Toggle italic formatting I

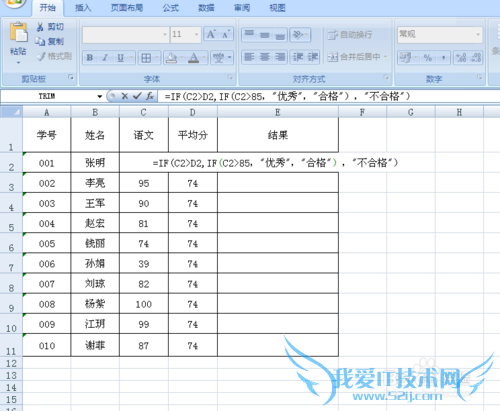coord(105,58)
